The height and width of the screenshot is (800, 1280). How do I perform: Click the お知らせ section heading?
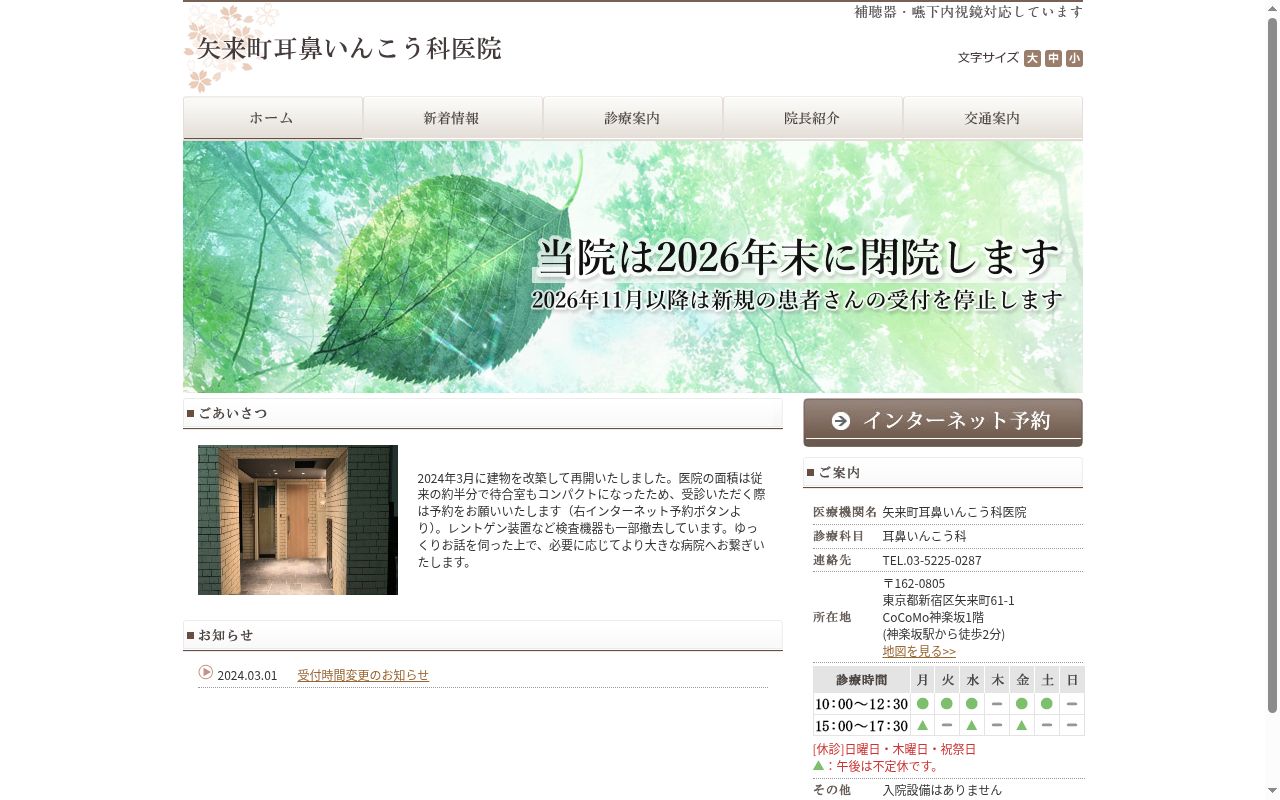point(483,635)
